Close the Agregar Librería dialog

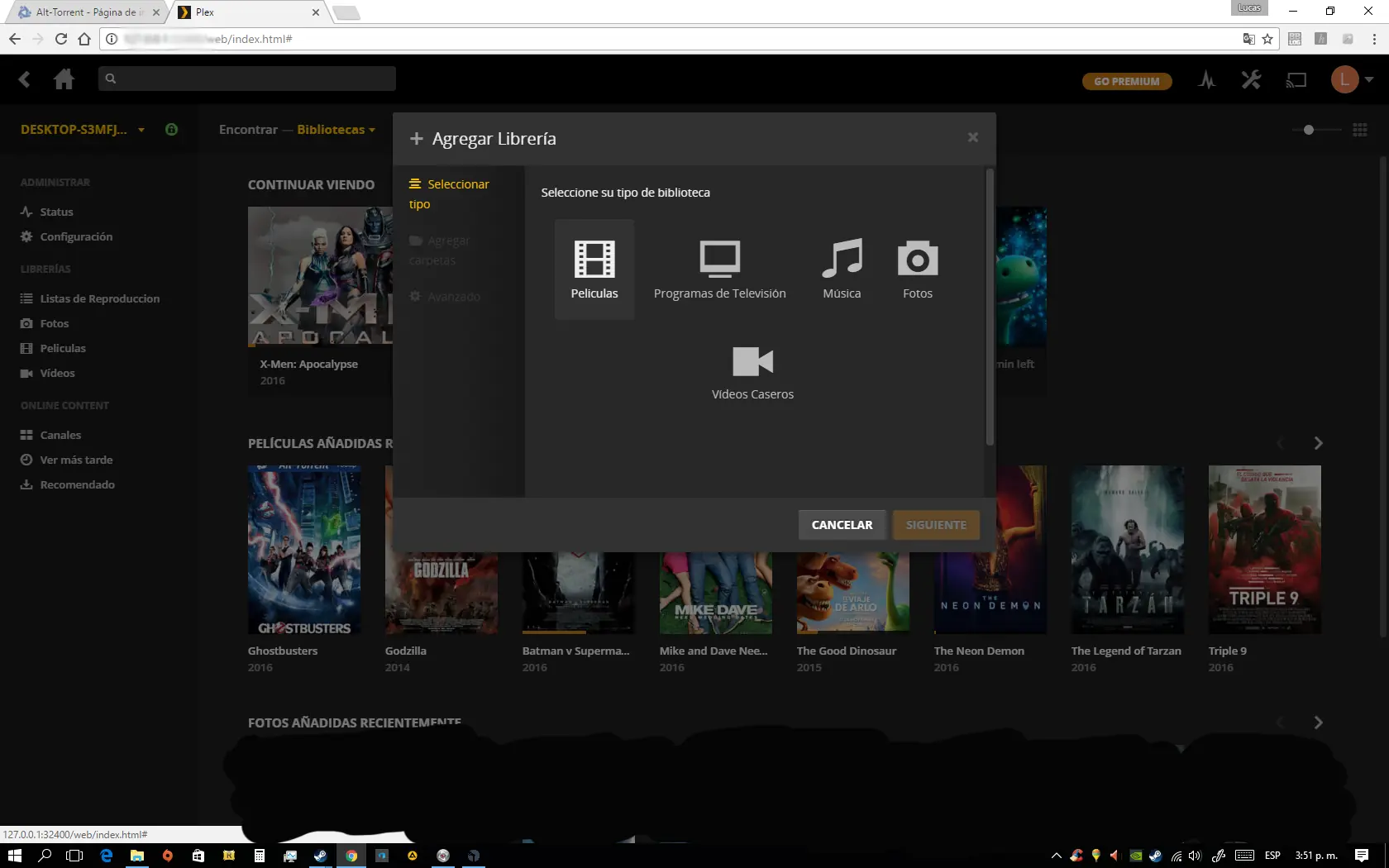coord(972,137)
